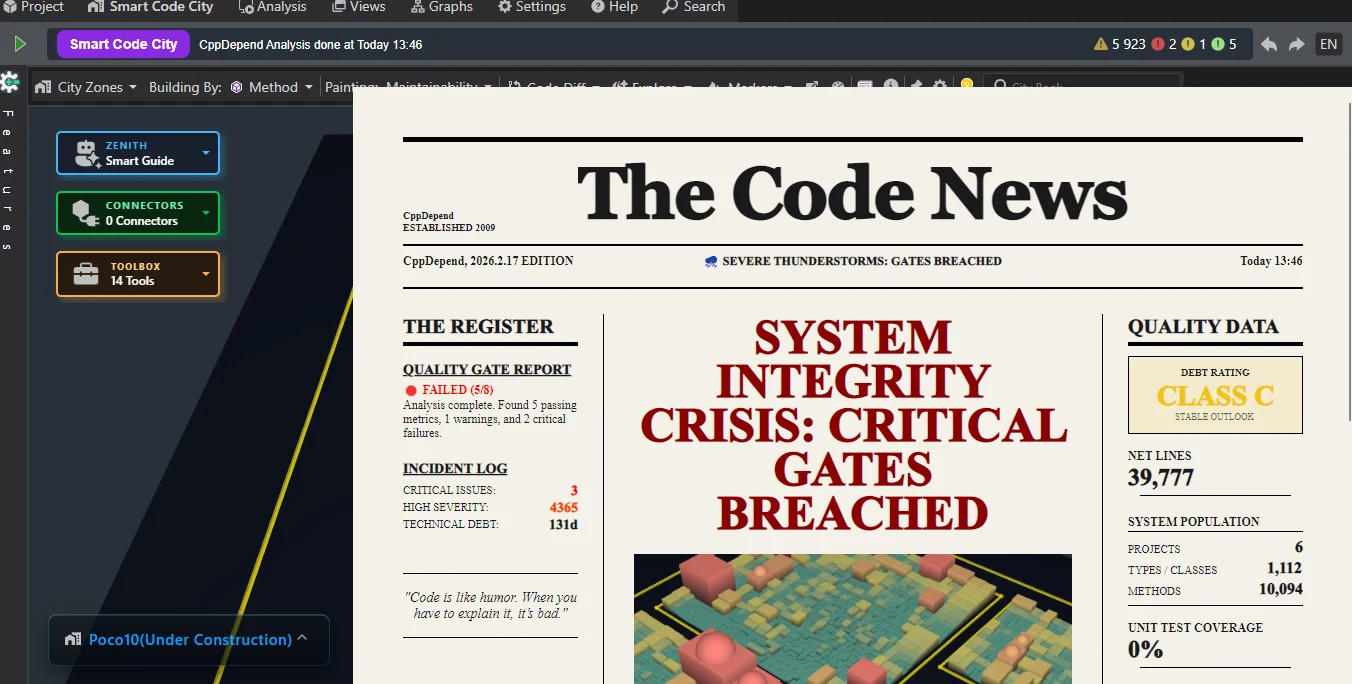Open the Analysis menu

(273, 7)
